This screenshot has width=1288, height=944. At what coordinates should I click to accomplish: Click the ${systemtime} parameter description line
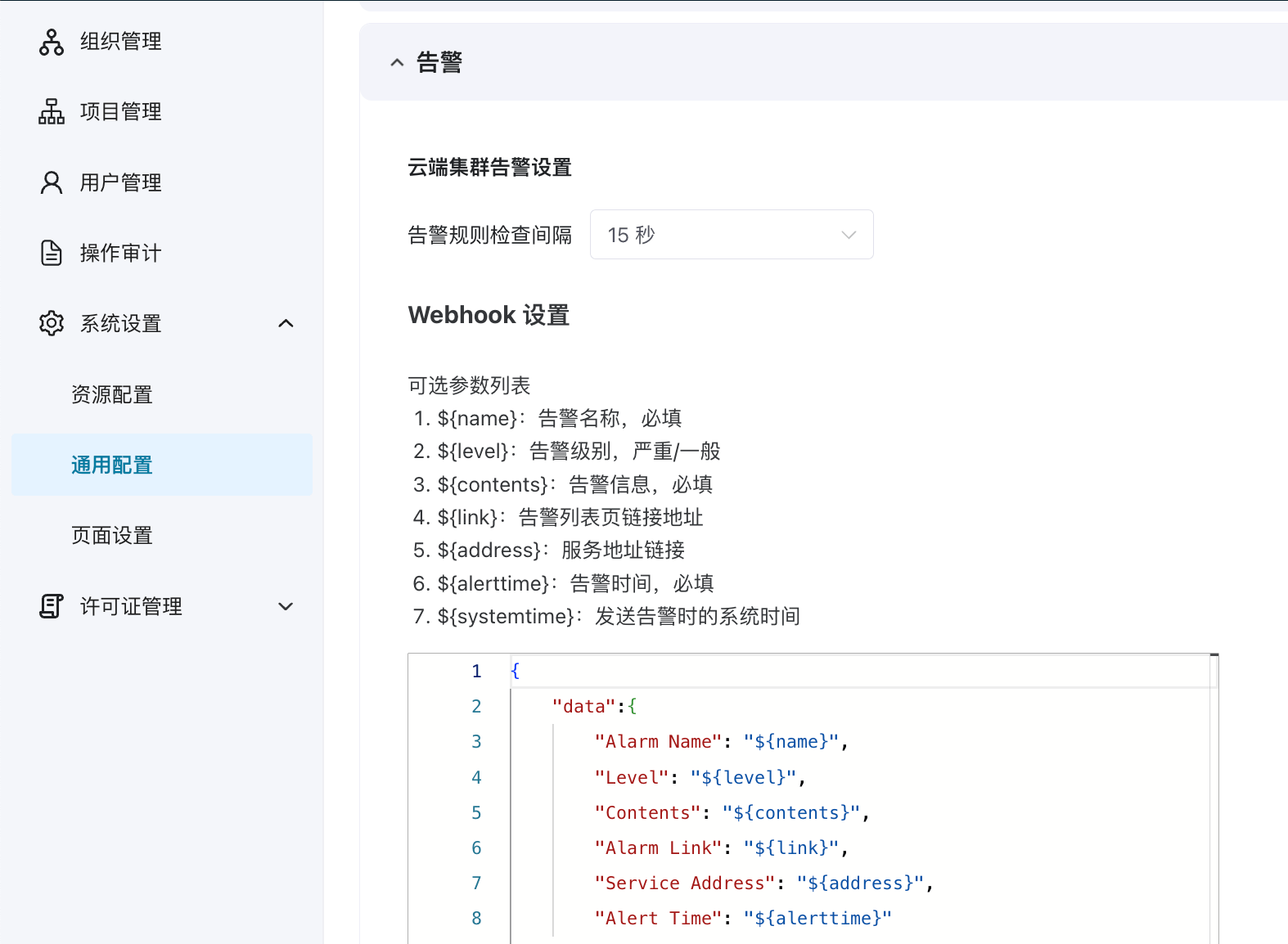pyautogui.click(x=606, y=616)
